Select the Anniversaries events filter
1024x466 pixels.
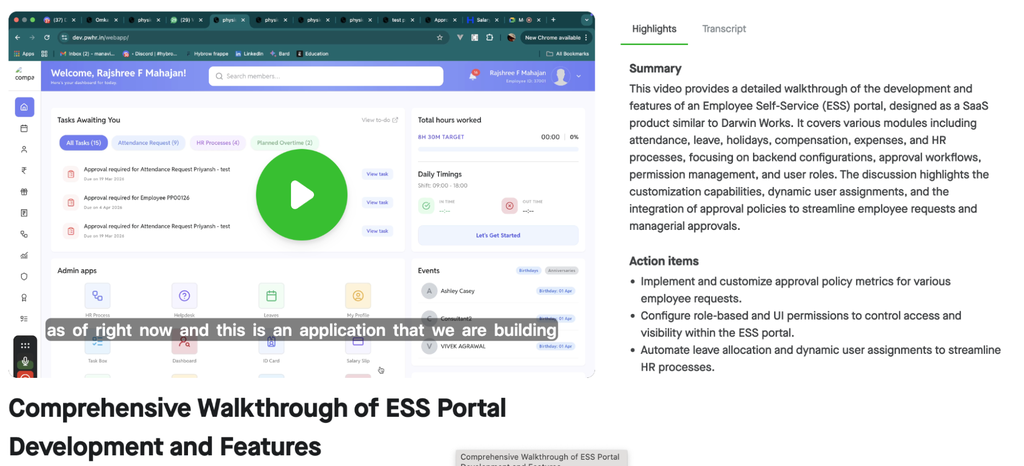pos(562,270)
